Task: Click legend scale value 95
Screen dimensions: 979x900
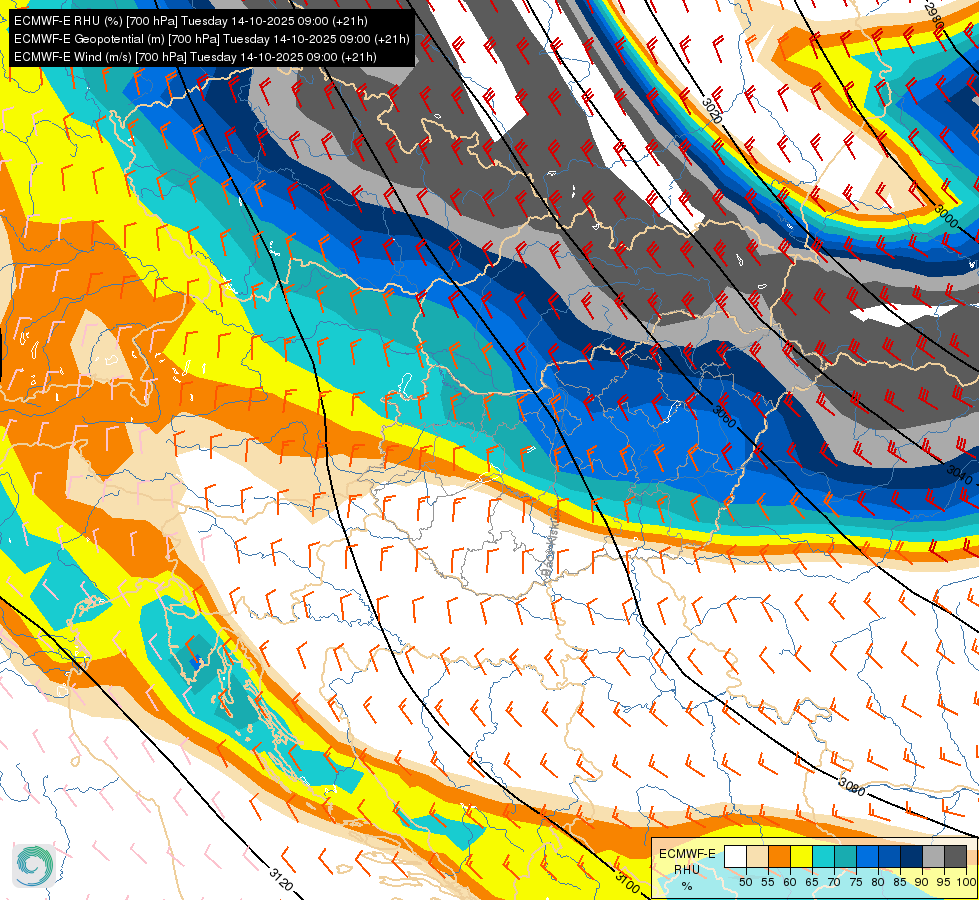Action: click(x=944, y=883)
